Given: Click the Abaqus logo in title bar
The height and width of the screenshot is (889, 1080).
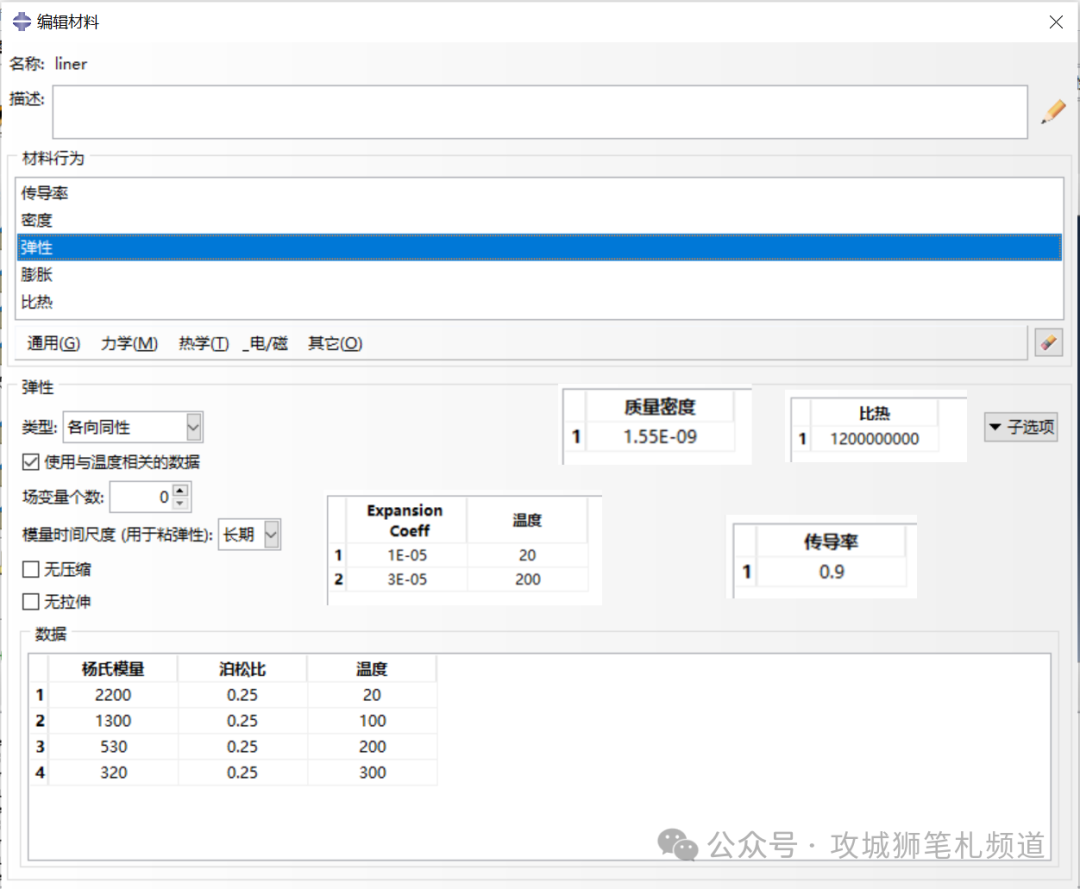Looking at the screenshot, I should [x=21, y=22].
